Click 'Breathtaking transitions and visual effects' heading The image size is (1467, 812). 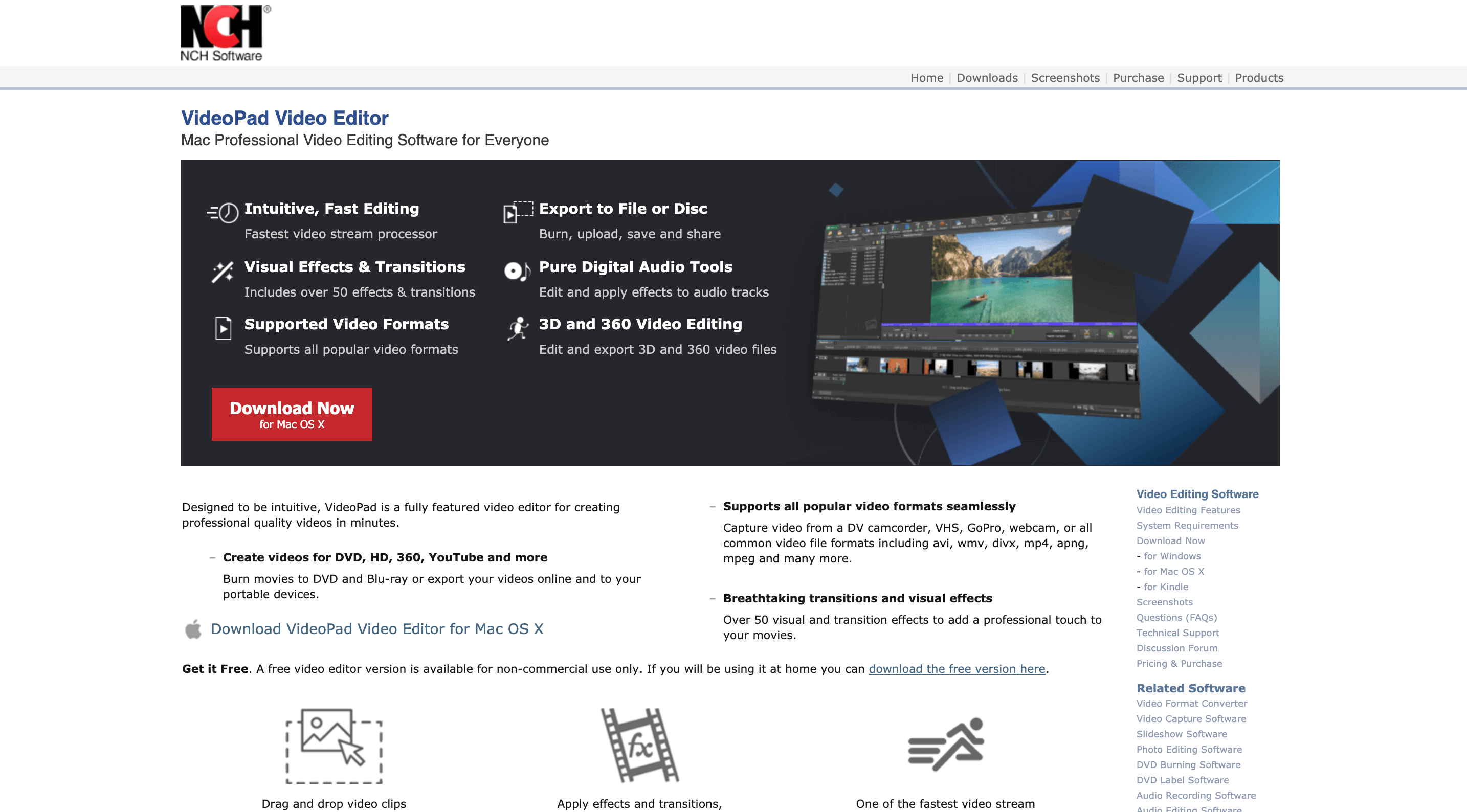click(857, 598)
